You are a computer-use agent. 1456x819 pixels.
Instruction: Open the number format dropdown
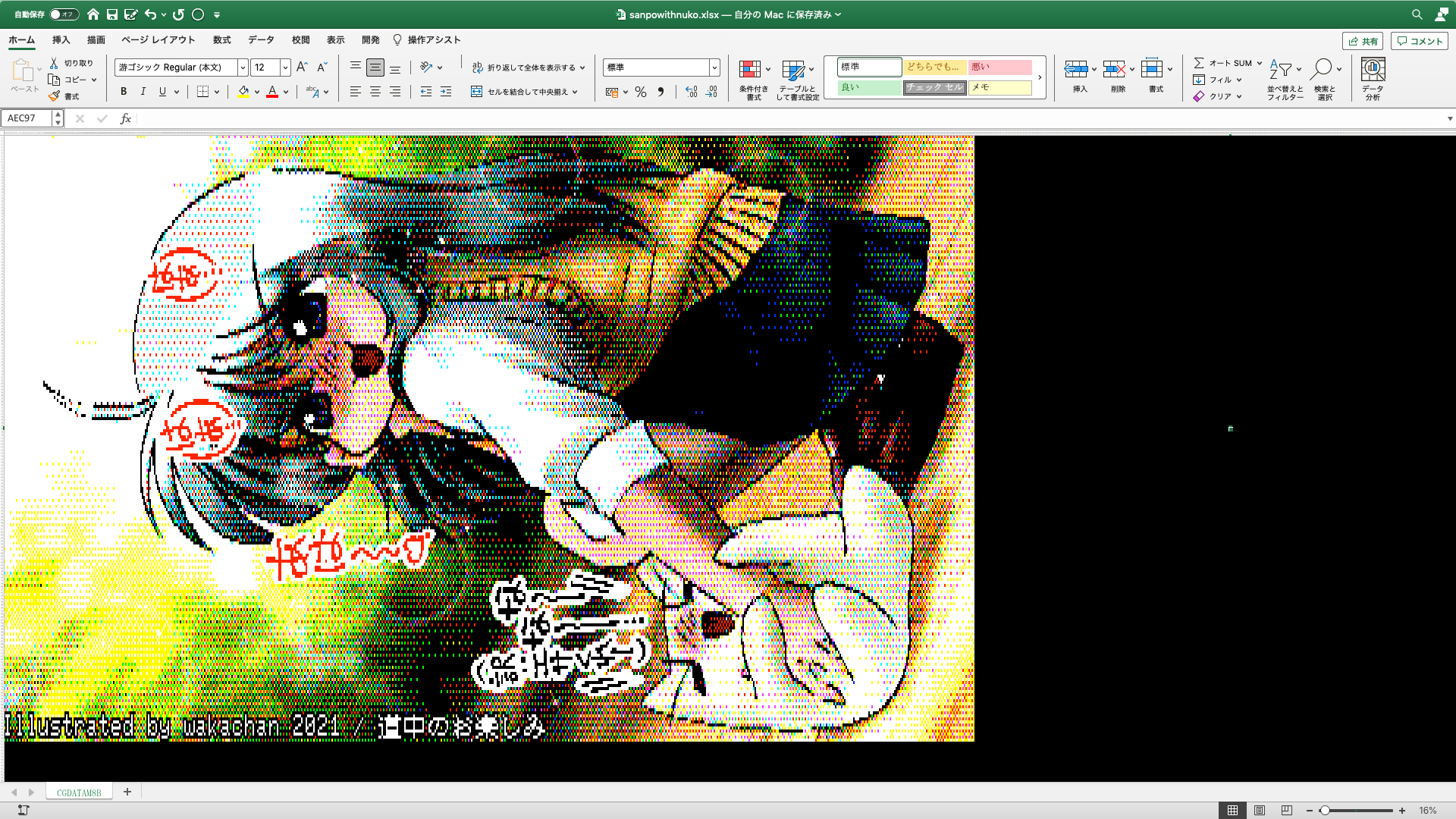pyautogui.click(x=714, y=67)
